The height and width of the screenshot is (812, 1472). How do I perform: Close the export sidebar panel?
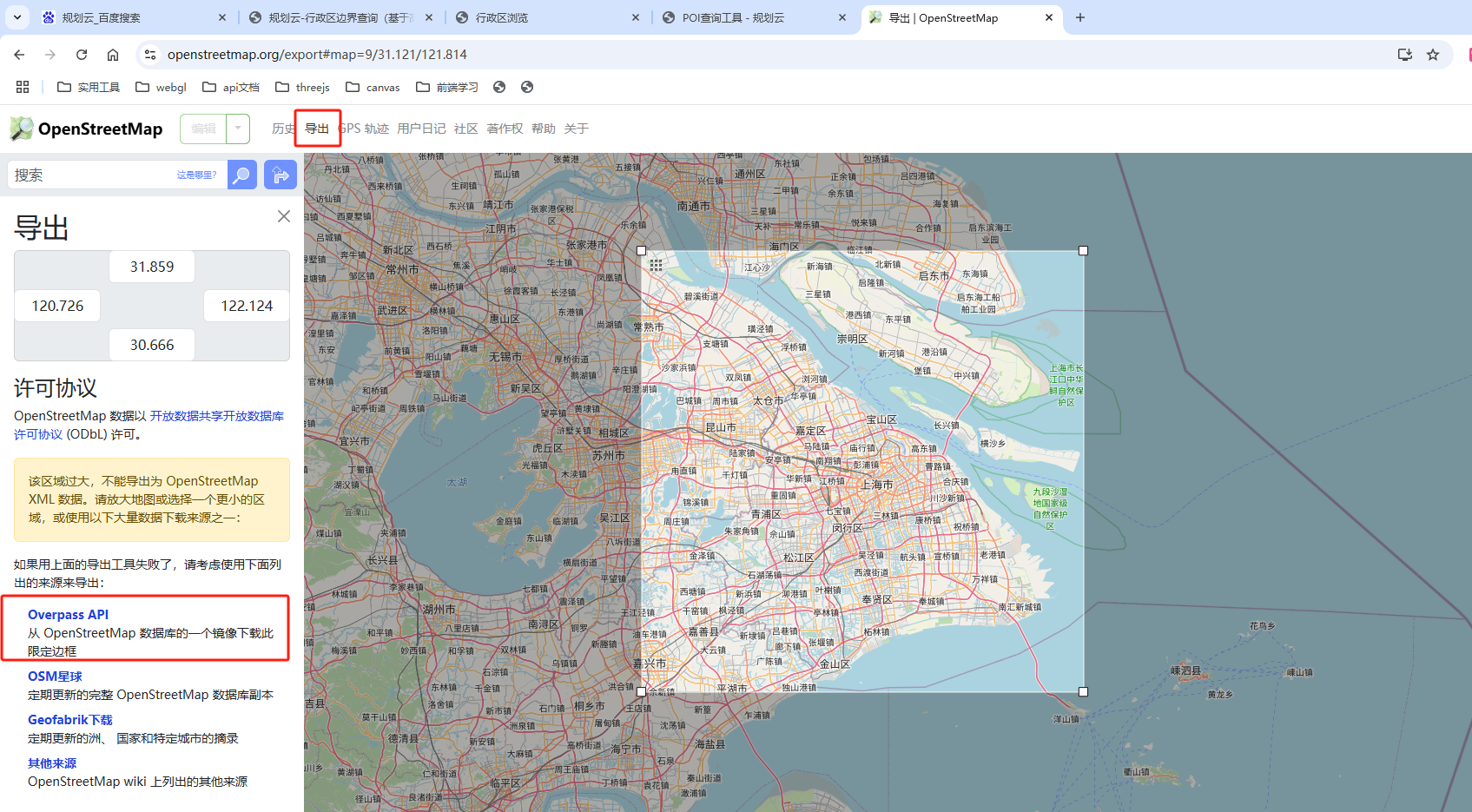tap(284, 216)
